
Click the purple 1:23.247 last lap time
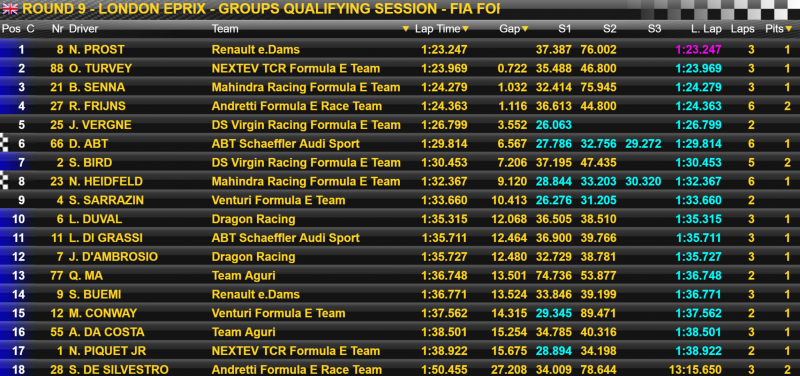click(698, 50)
